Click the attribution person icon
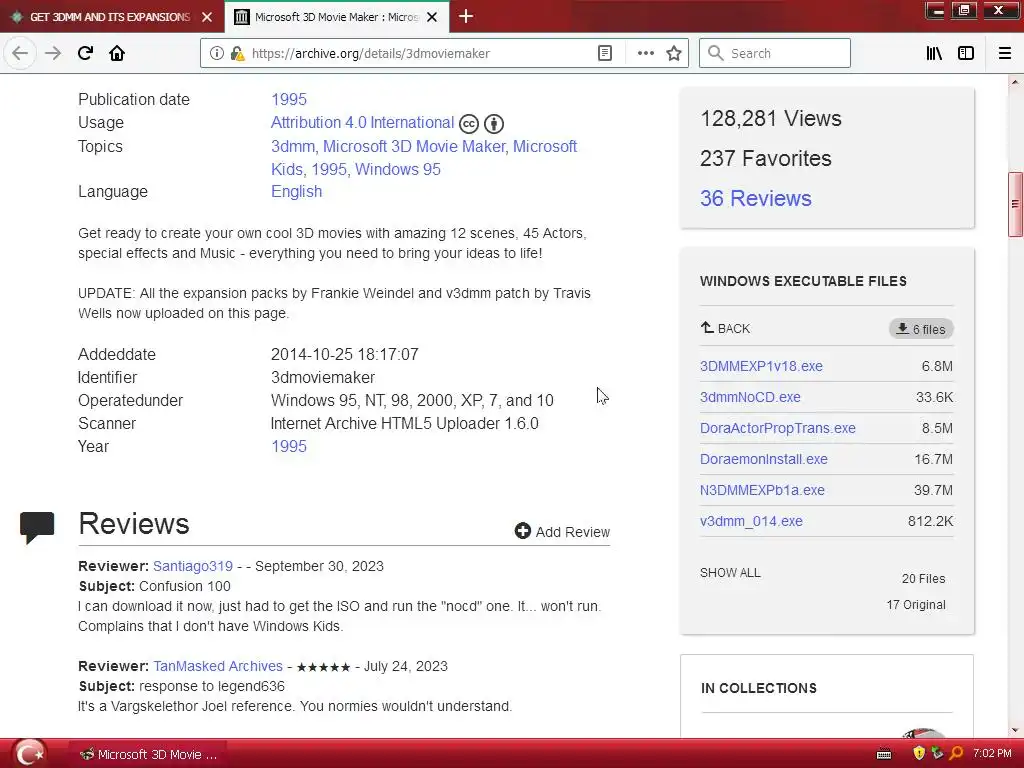The height and width of the screenshot is (768, 1024). click(x=494, y=123)
